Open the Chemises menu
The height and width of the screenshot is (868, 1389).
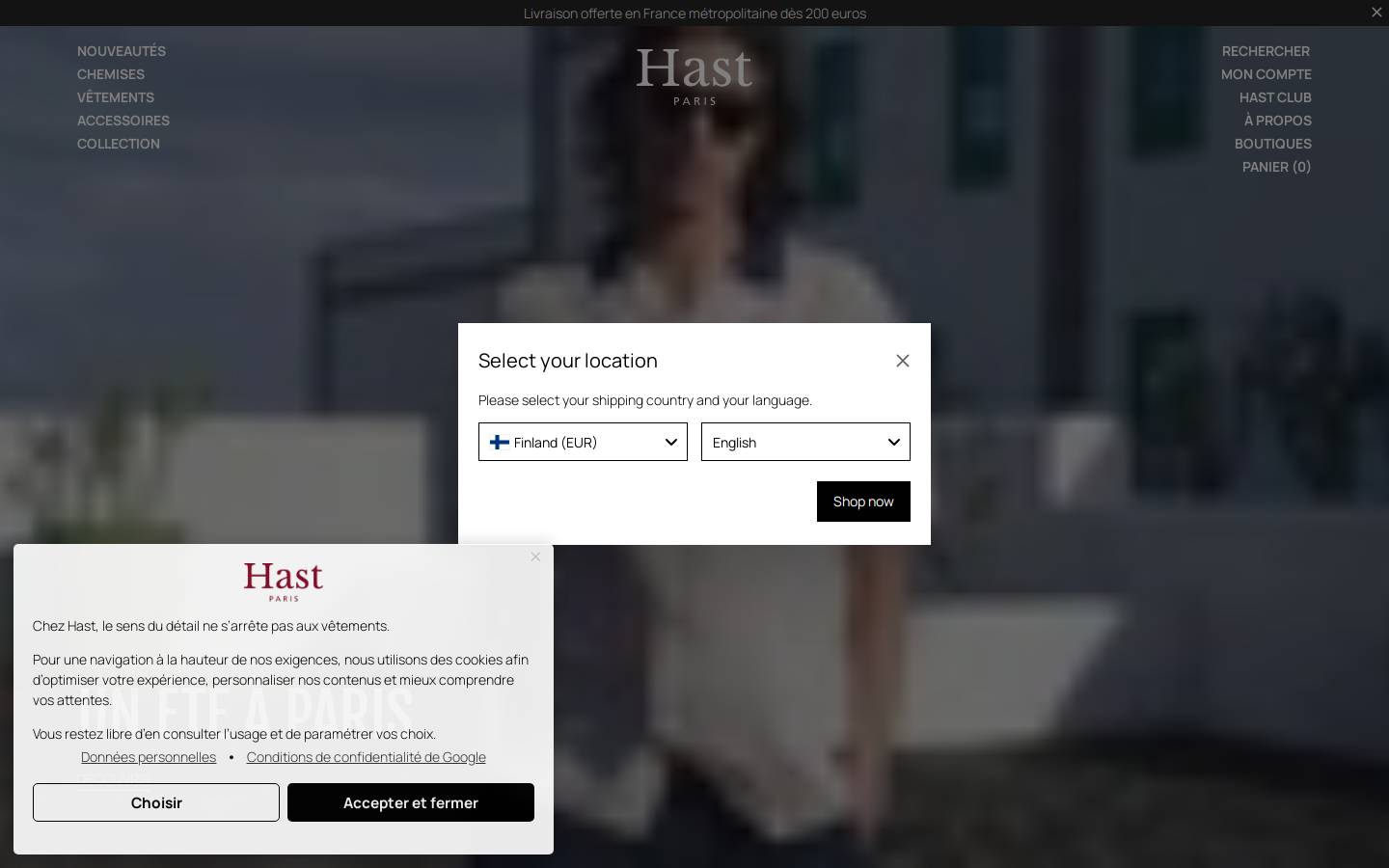[x=111, y=74]
